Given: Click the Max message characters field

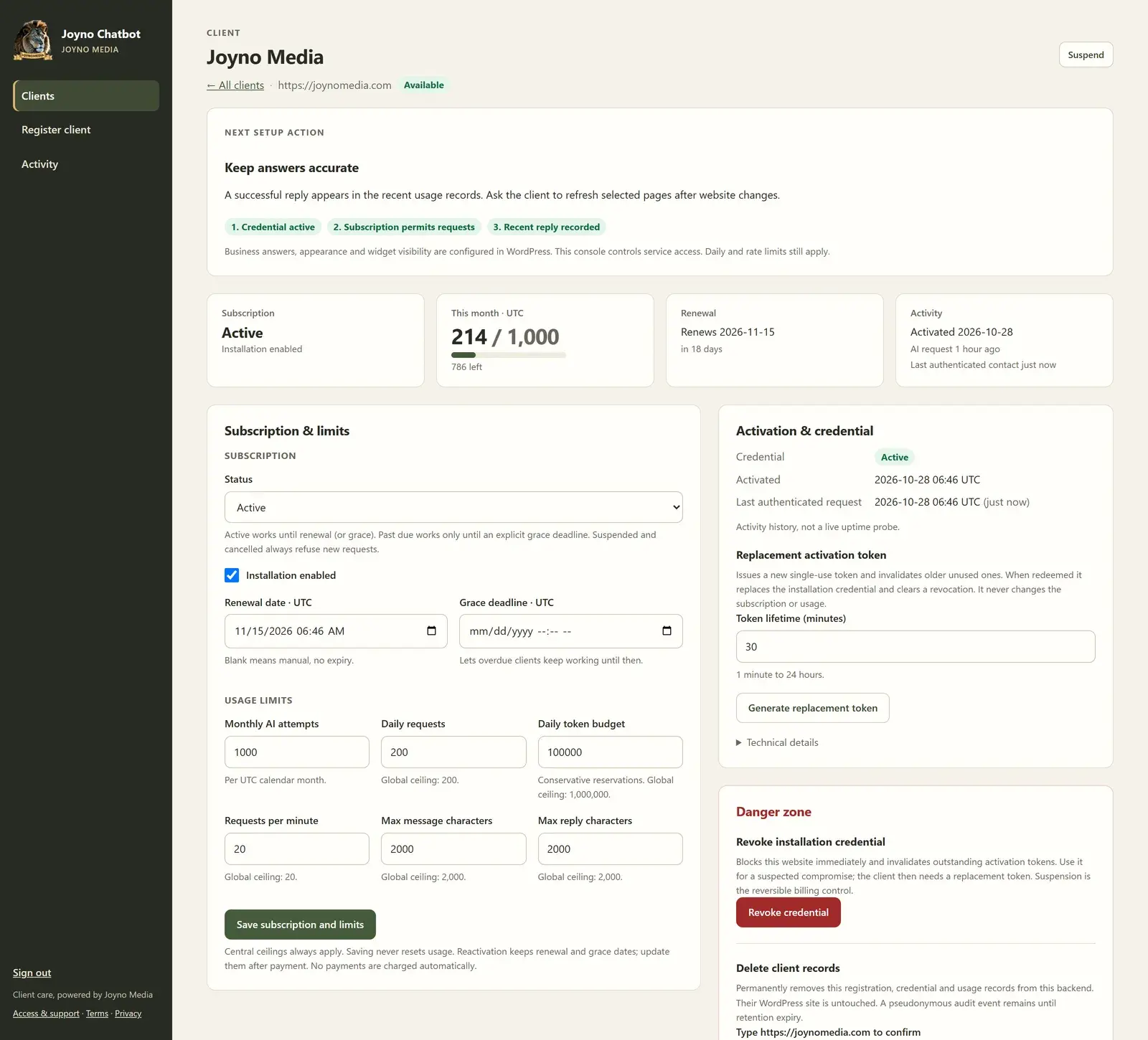Looking at the screenshot, I should tap(453, 849).
